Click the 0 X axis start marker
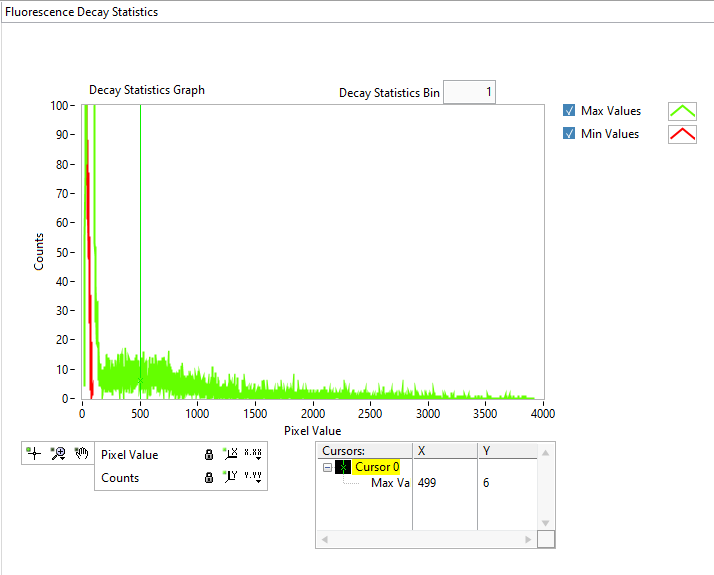Screen dimensions: 714x575 82,413
